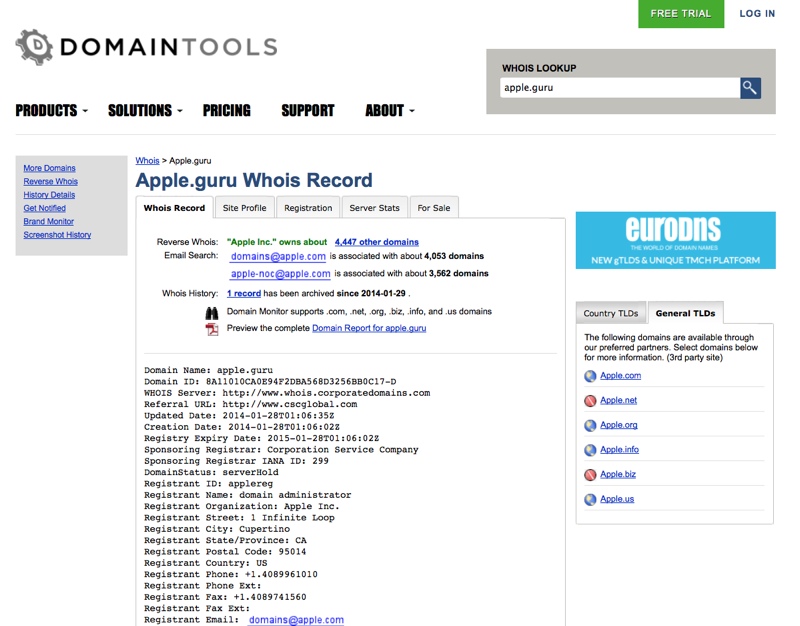Click the red unavailable icon next to Apple.net

(590, 401)
